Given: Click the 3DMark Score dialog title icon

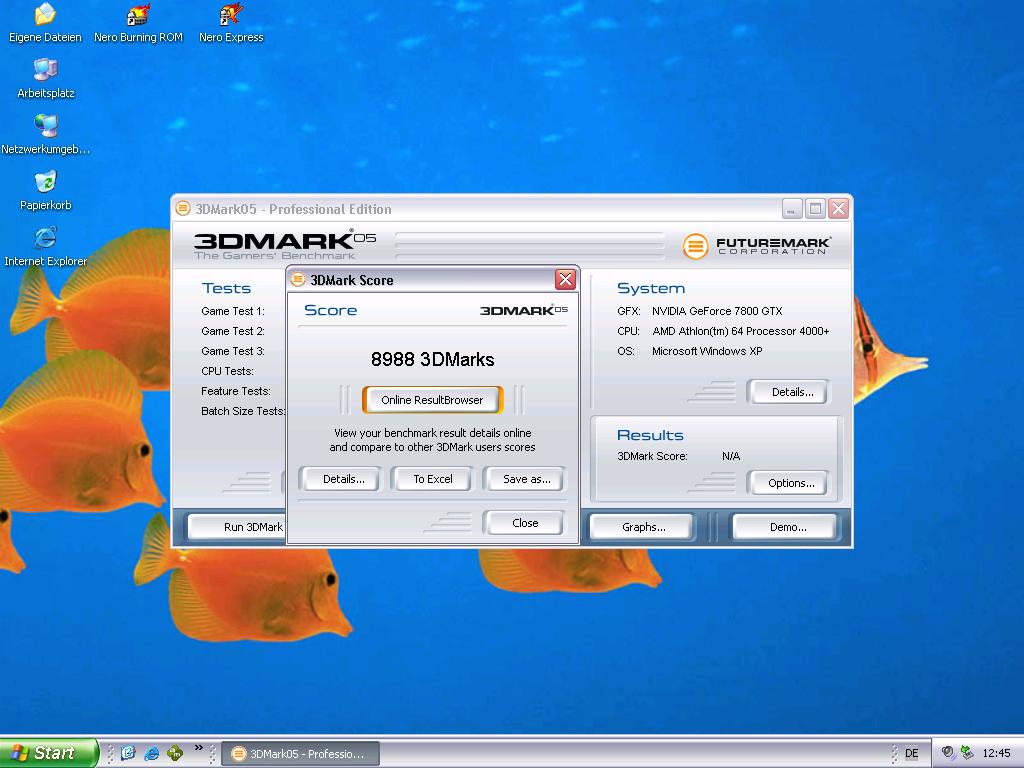Looking at the screenshot, I should [298, 280].
